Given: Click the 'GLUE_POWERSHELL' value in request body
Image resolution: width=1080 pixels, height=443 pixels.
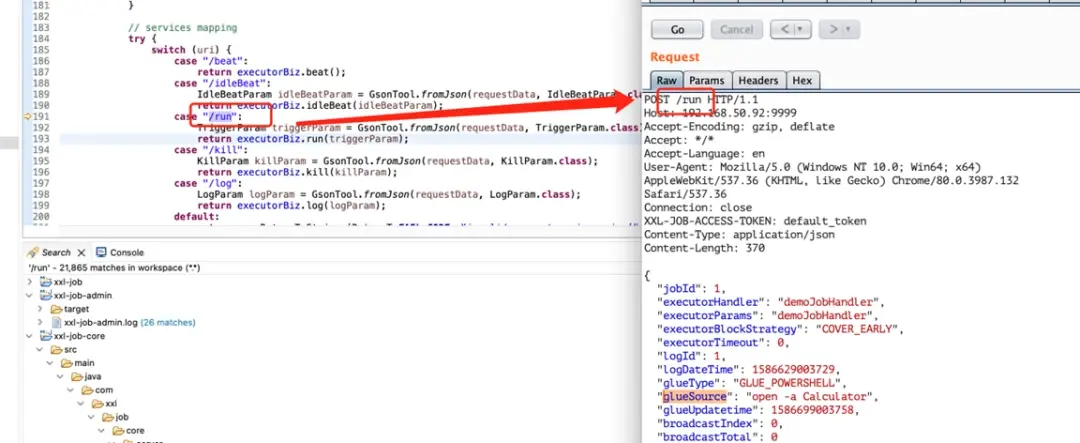Looking at the screenshot, I should point(789,383).
